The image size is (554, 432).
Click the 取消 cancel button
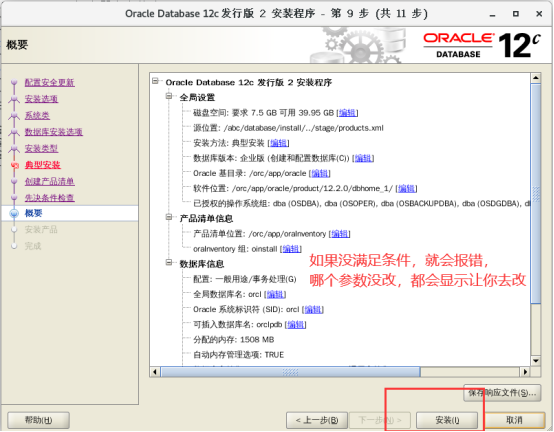click(x=514, y=420)
